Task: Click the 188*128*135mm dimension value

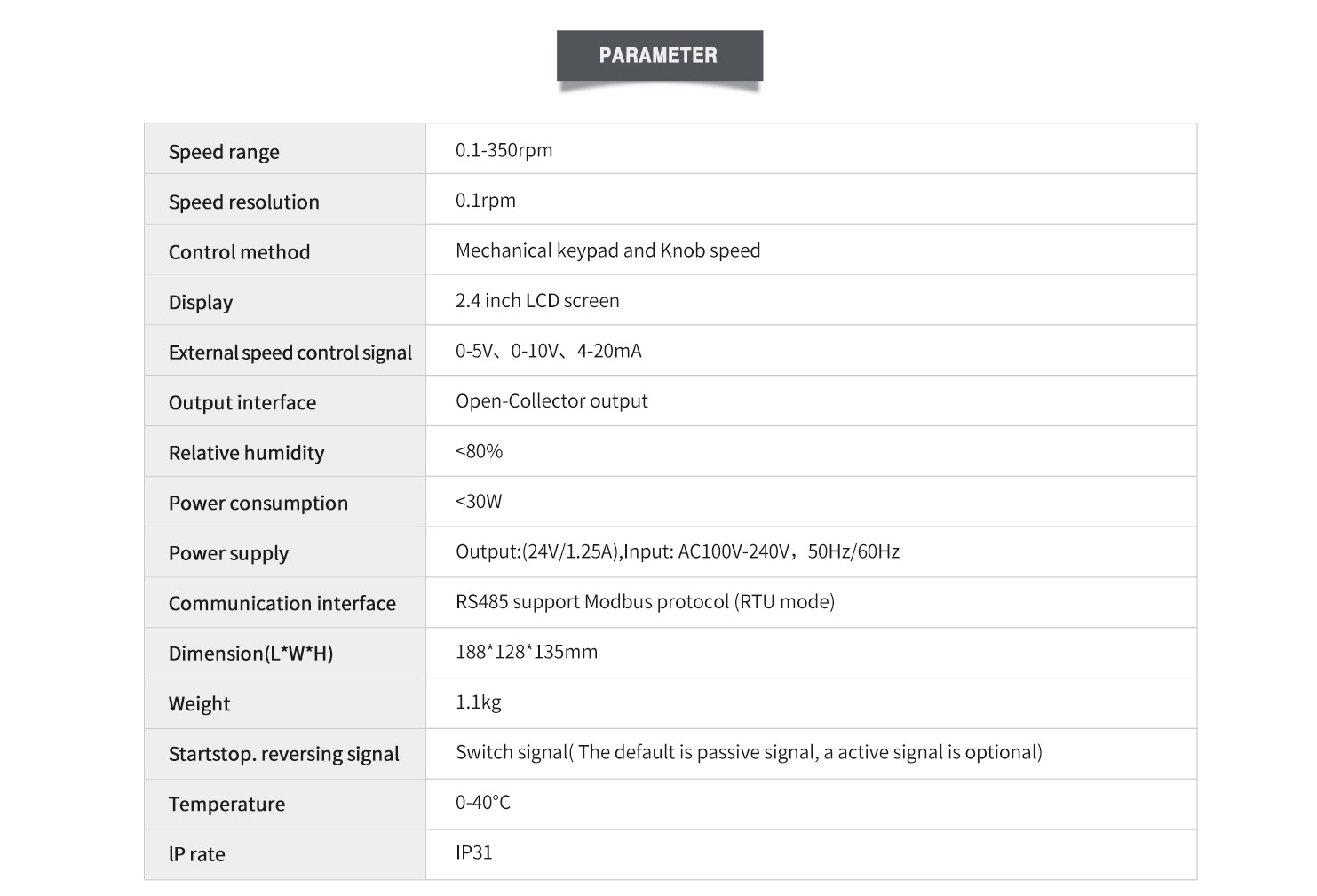Action: [526, 652]
